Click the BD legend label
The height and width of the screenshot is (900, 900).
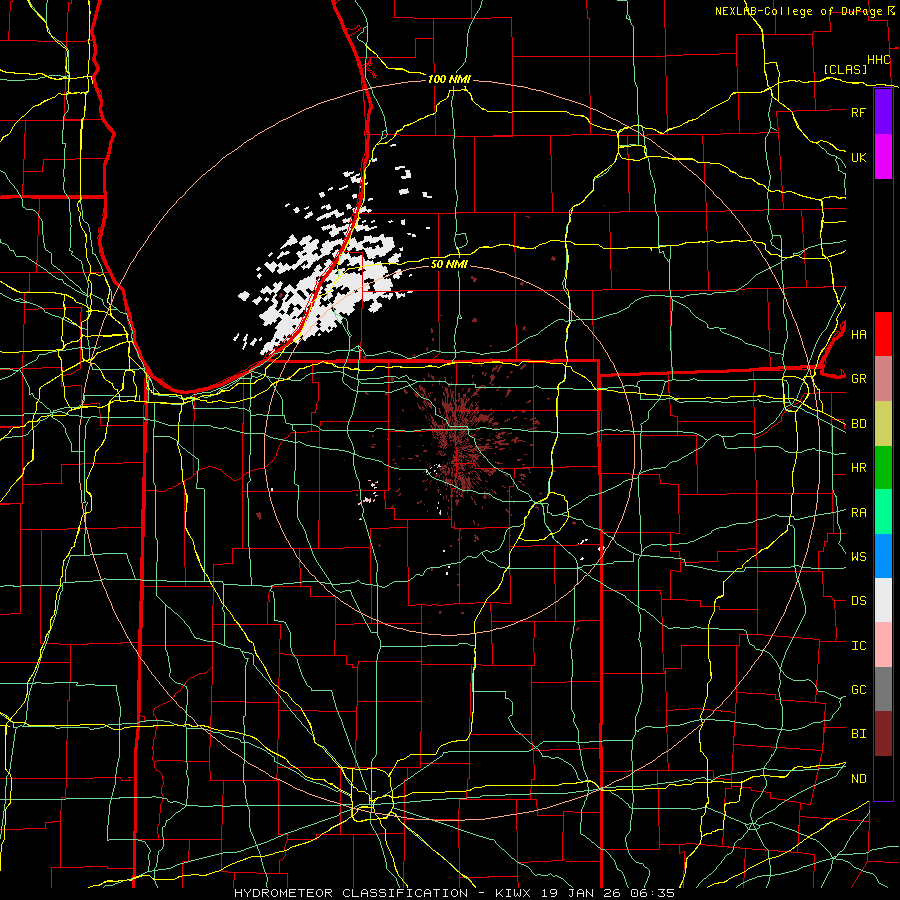tap(859, 424)
